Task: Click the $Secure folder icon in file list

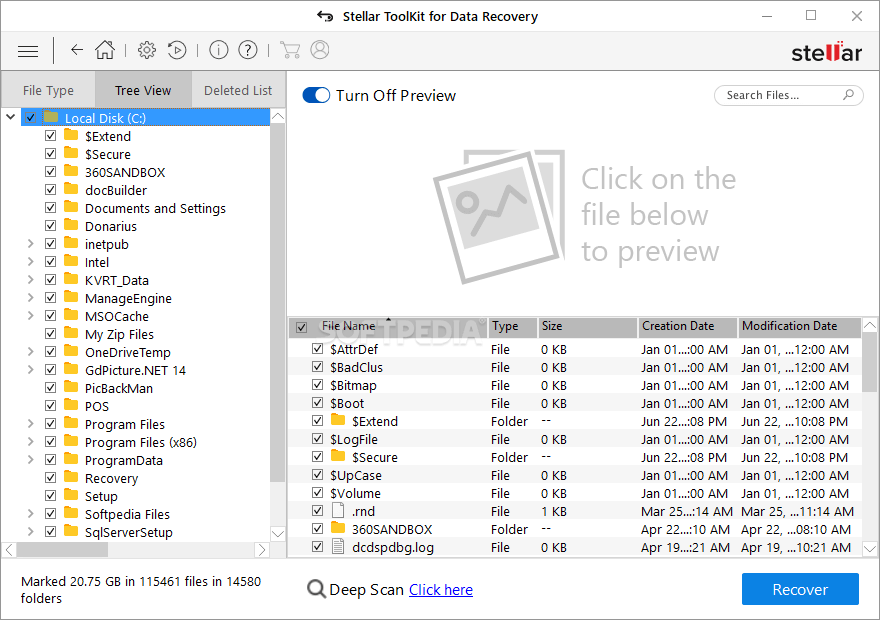Action: 338,456
